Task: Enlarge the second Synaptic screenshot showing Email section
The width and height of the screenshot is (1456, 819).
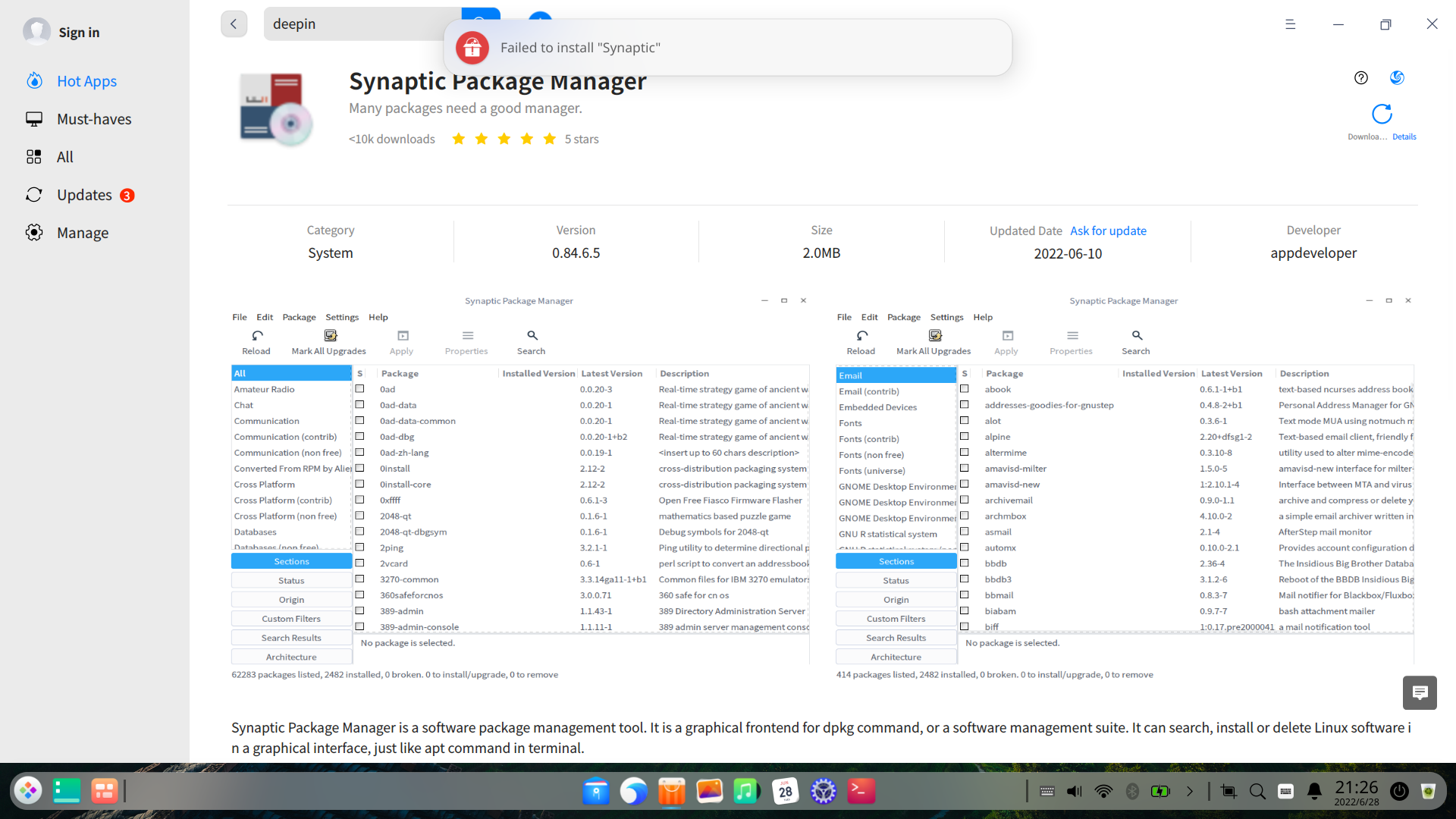Action: pos(1125,488)
